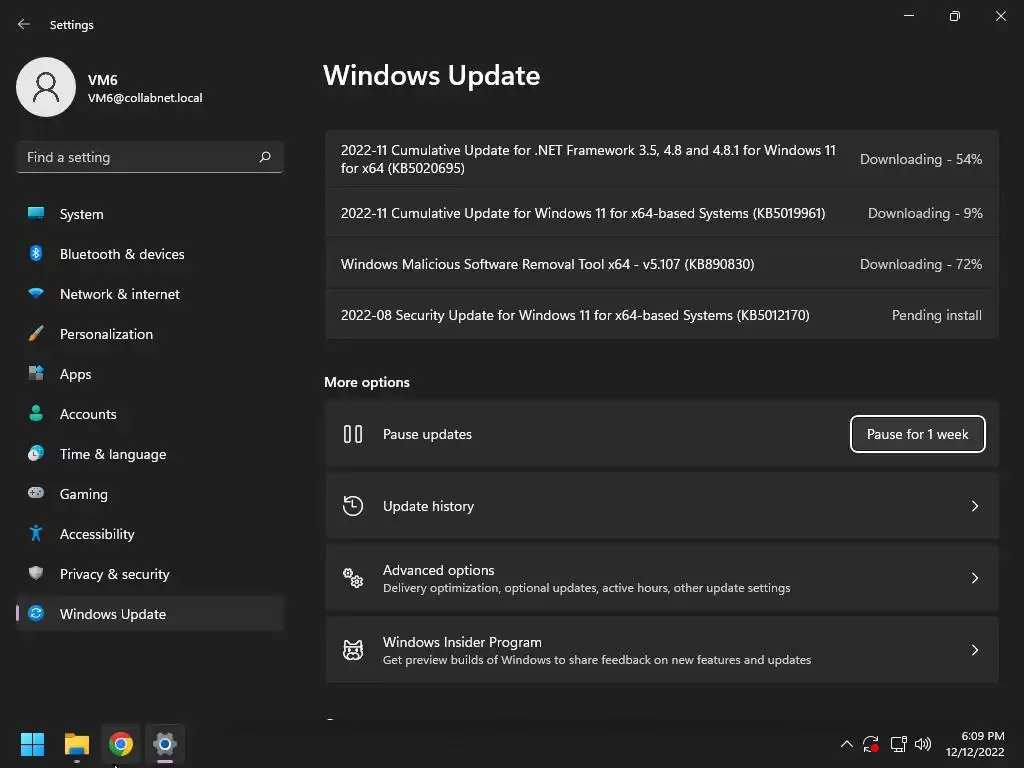The width and height of the screenshot is (1024, 768).
Task: Click the Accounts person icon in sidebar
Action: [36, 413]
